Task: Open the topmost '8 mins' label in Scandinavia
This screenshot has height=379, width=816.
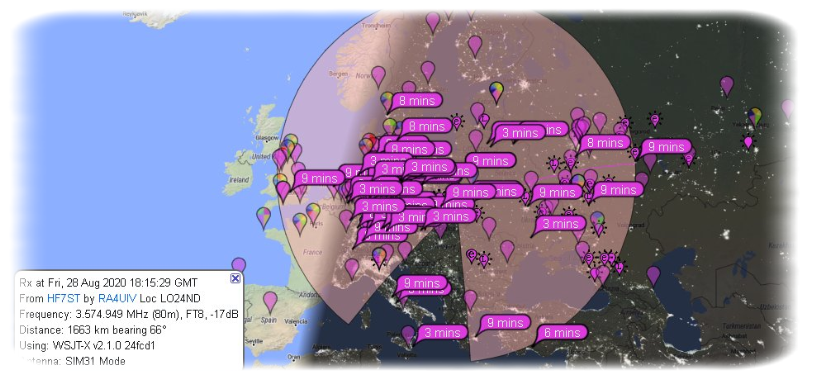Action: 416,100
